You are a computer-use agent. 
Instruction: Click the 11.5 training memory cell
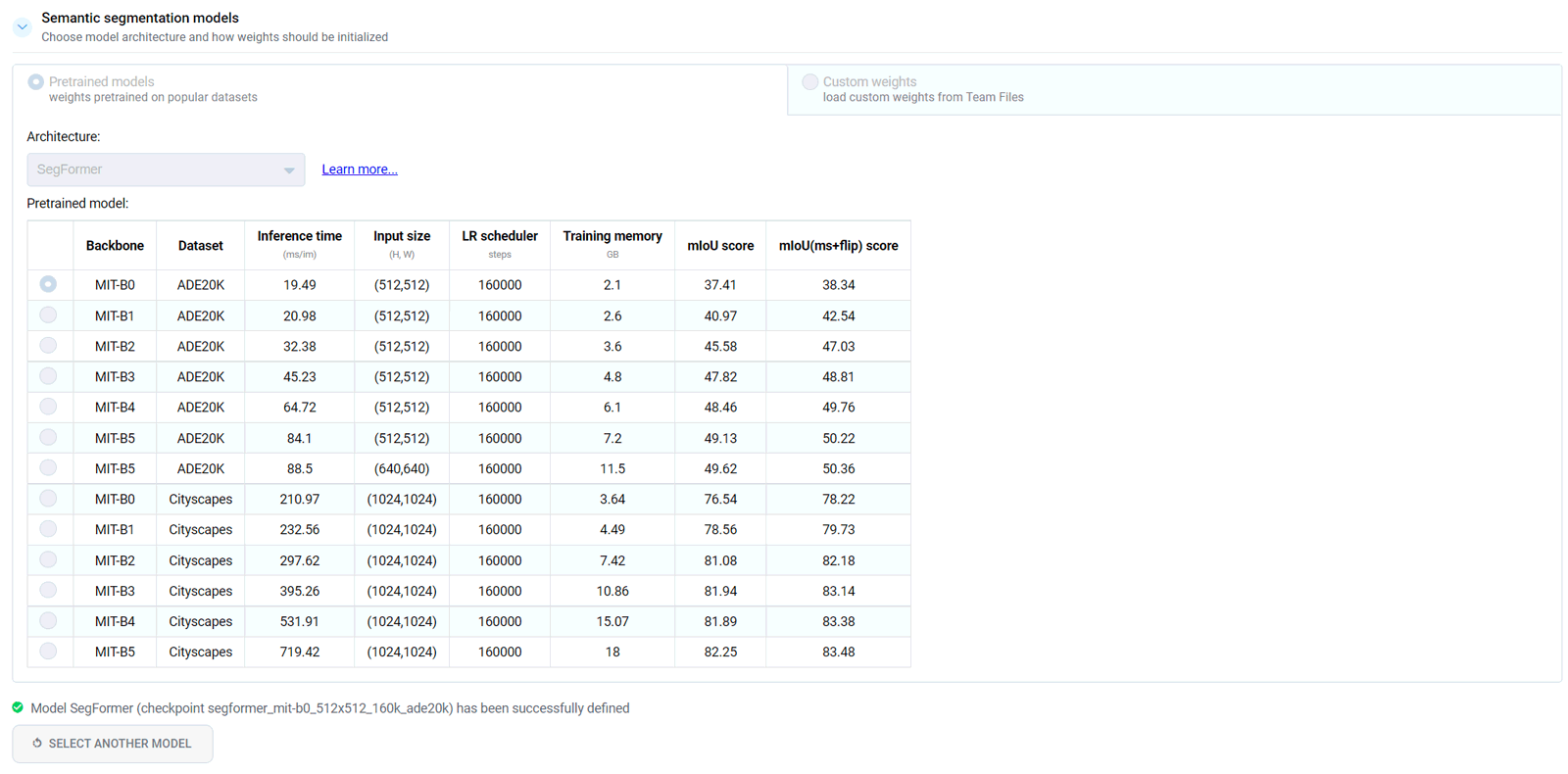click(612, 469)
